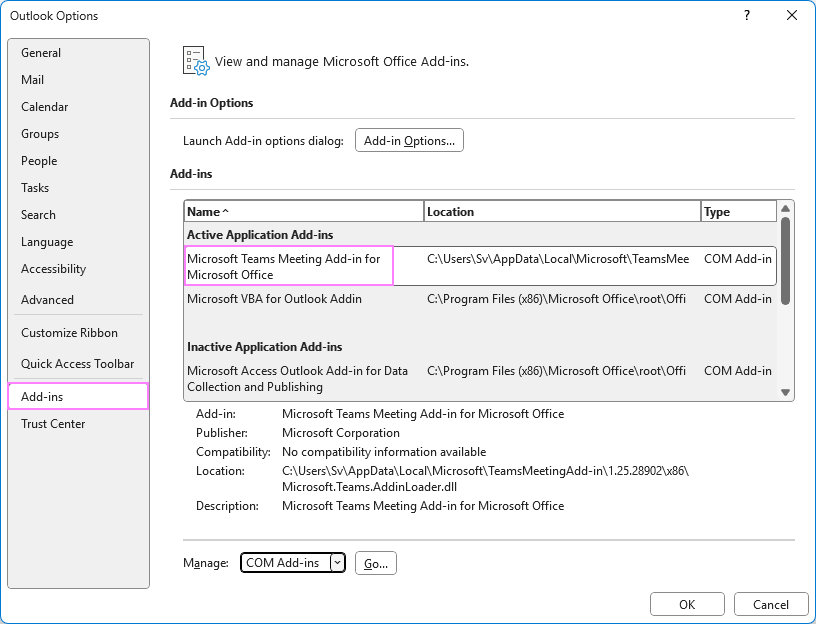Image resolution: width=816 pixels, height=624 pixels.
Task: Select the Microsoft Teams Meeting Add-in row
Action: pyautogui.click(x=288, y=264)
